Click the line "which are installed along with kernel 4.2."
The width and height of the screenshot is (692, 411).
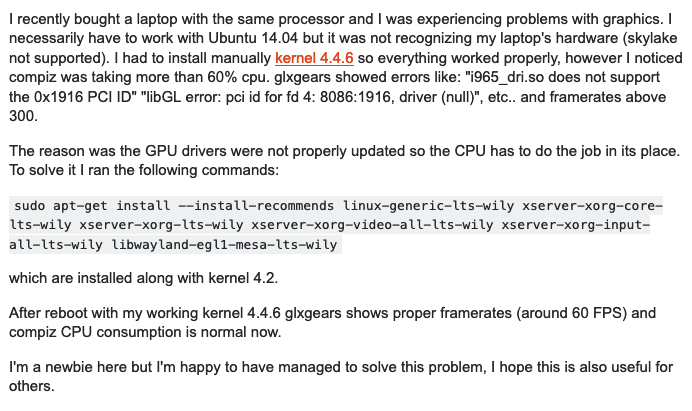[x=150, y=276]
